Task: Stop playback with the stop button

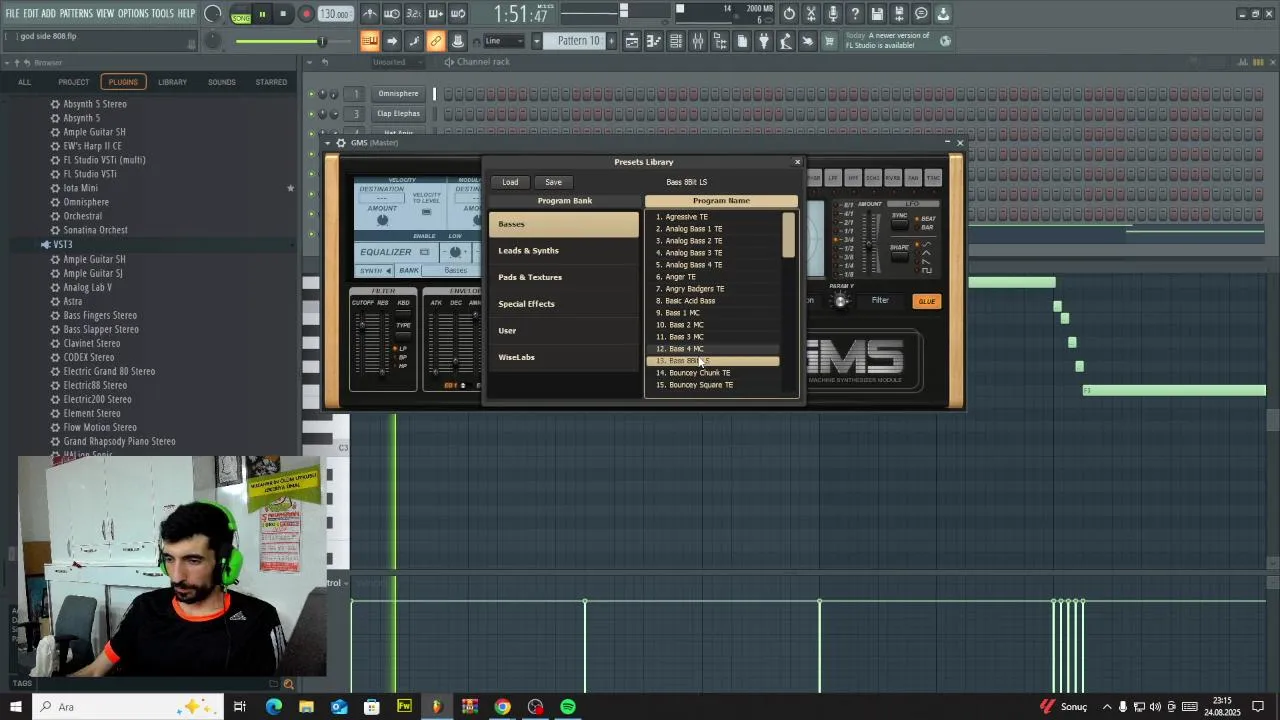Action: tap(284, 14)
